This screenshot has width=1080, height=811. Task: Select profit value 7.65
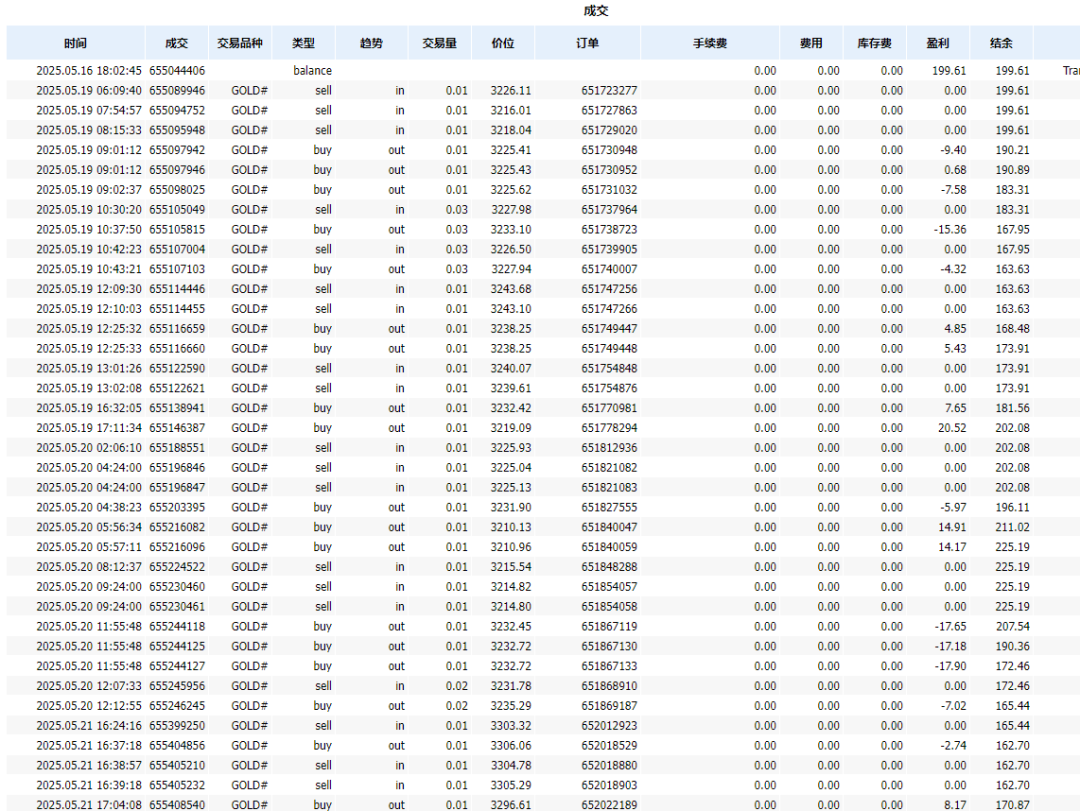(955, 408)
